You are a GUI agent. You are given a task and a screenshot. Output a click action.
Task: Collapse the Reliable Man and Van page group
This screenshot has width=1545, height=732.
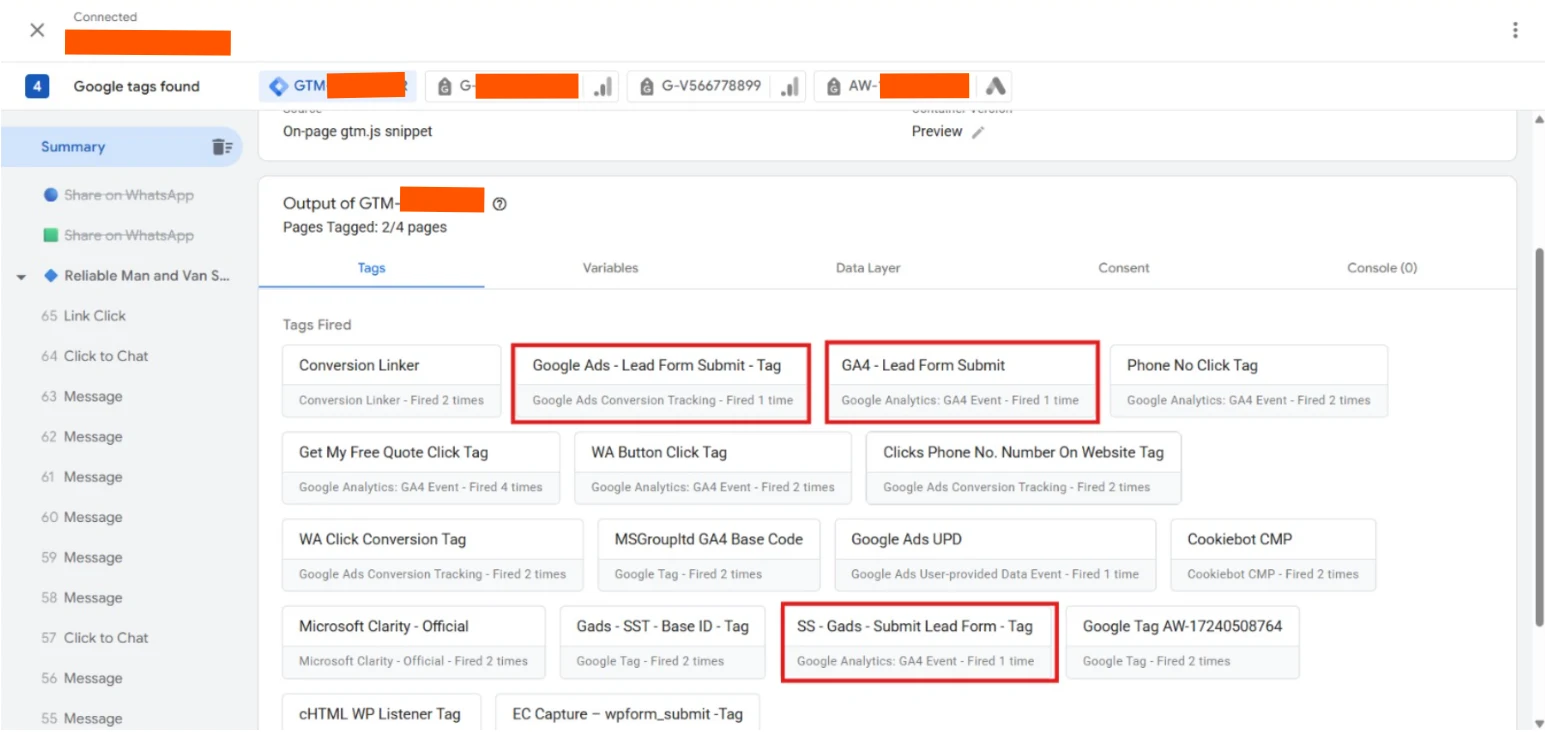click(21, 277)
